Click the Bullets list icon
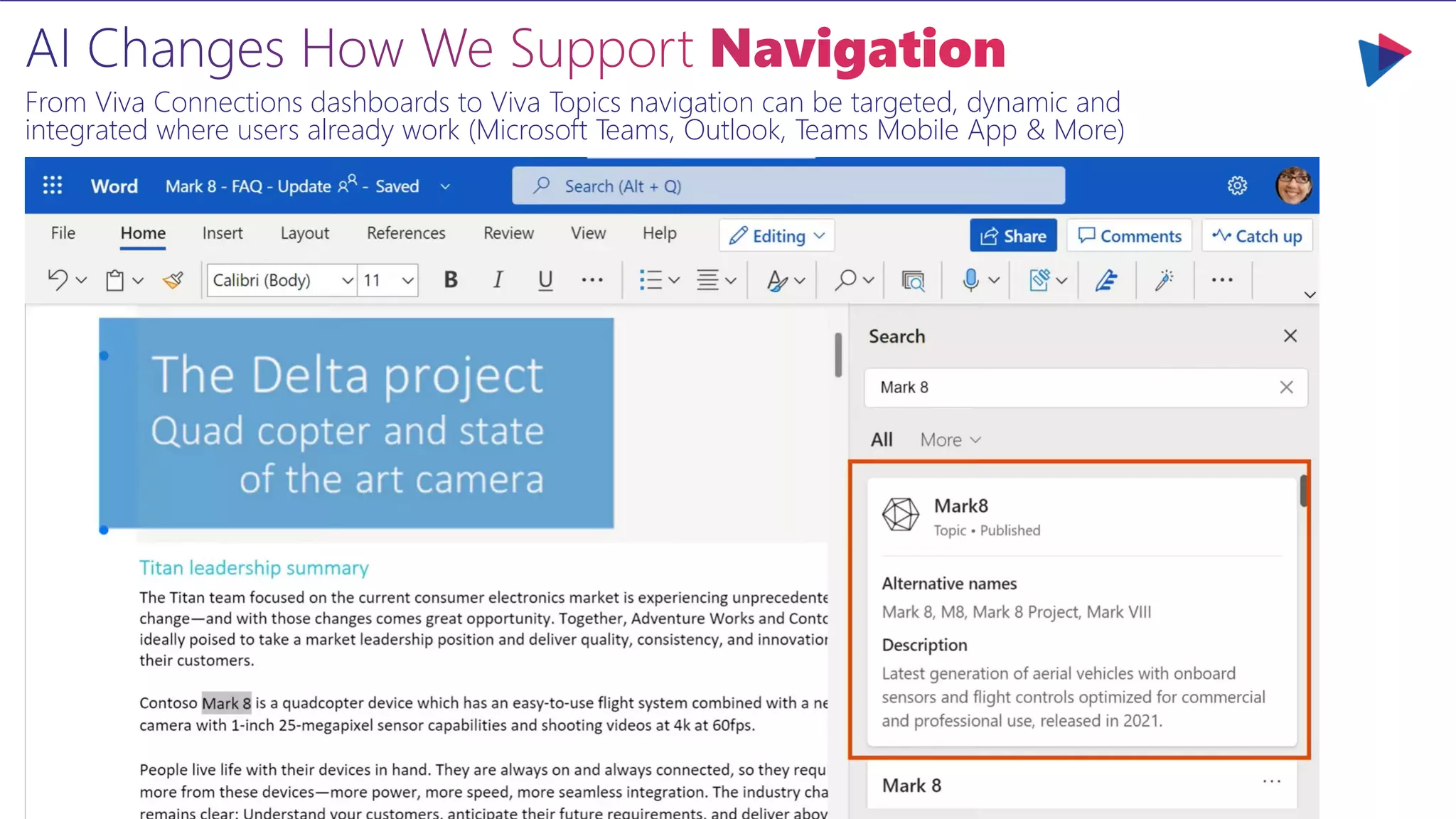Viewport: 1456px width, 819px height. [650, 280]
